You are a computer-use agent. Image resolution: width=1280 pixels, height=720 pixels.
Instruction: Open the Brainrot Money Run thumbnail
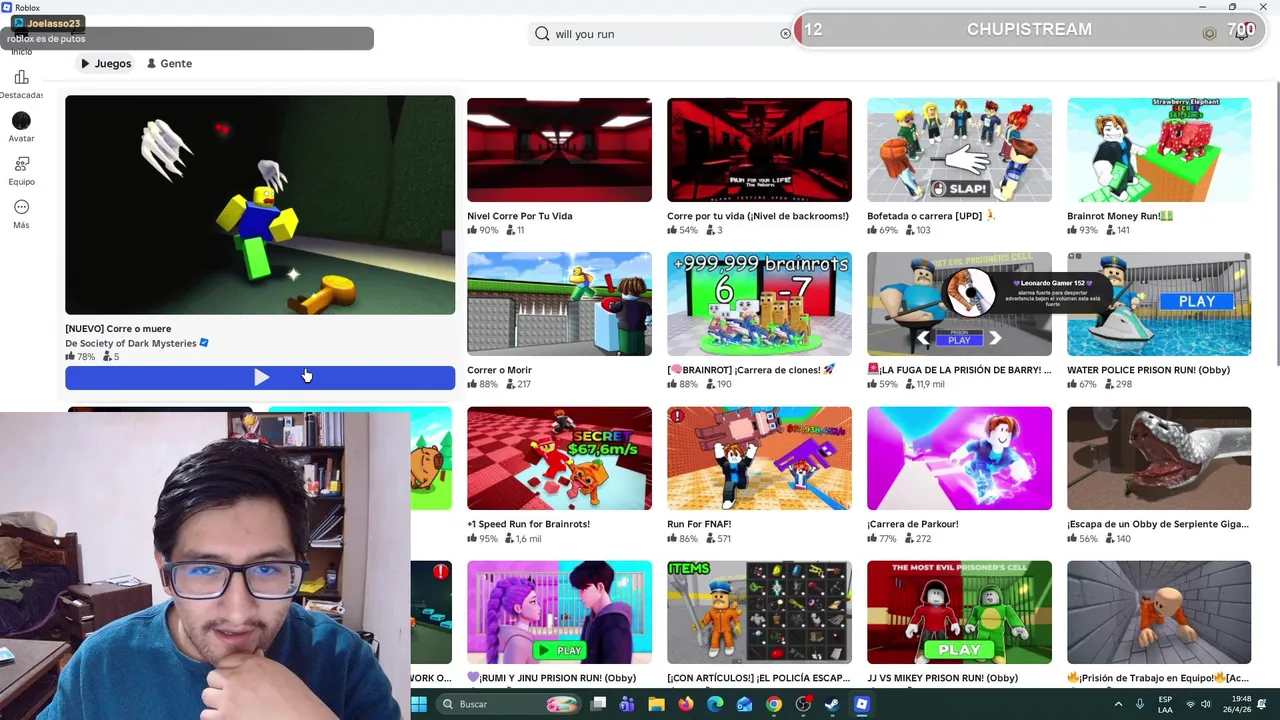coord(1159,150)
